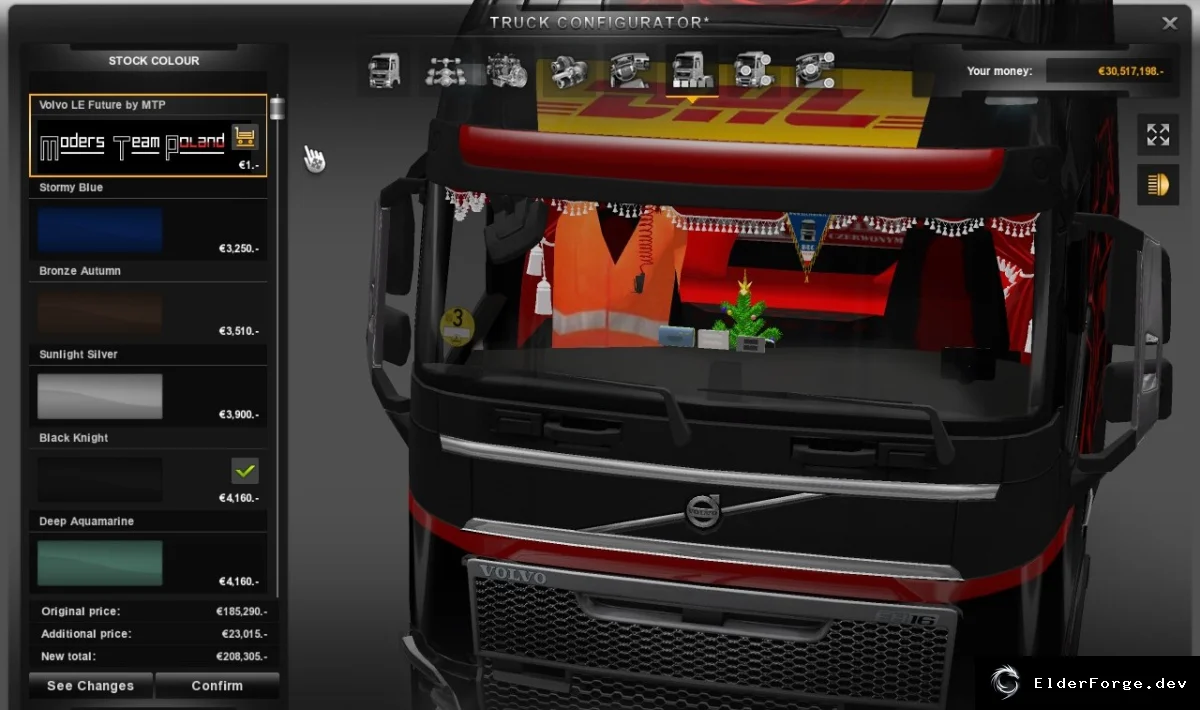The width and height of the screenshot is (1200, 710).
Task: Select the truck paint job category
Action: [691, 72]
